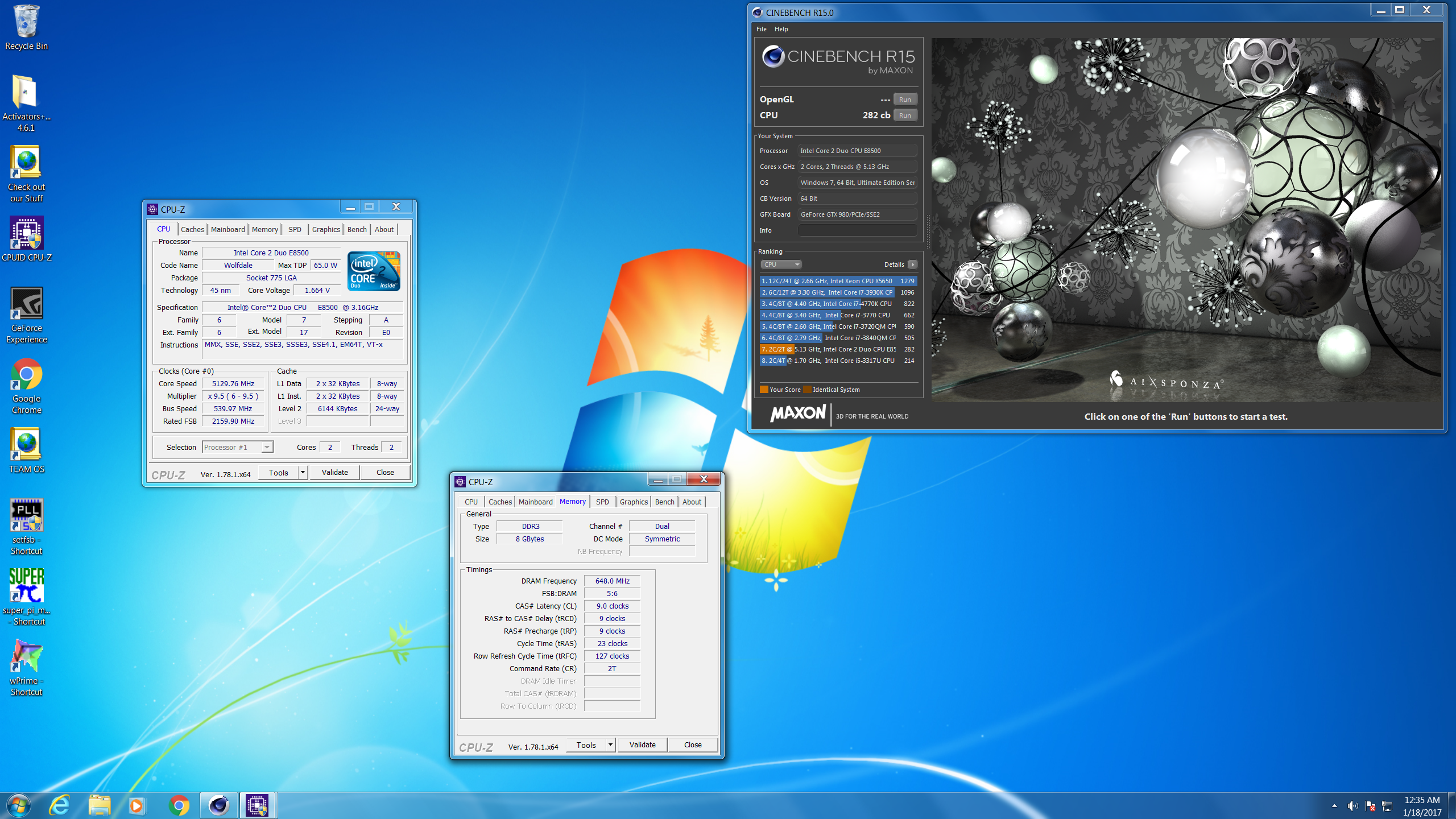Image resolution: width=1456 pixels, height=819 pixels.
Task: Open Memory tab in CPU-Z CPU window
Action: [x=265, y=229]
